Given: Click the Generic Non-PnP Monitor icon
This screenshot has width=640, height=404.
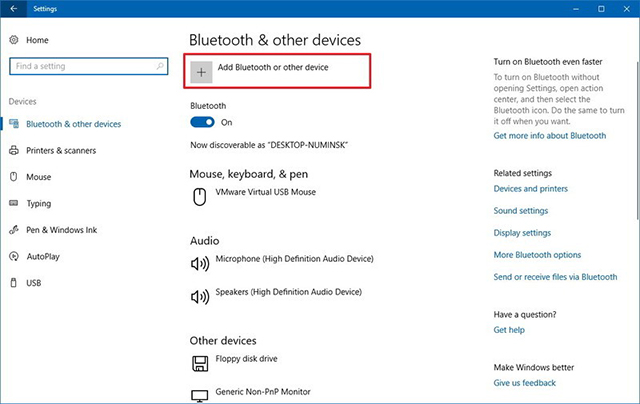Looking at the screenshot, I should click(200, 395).
